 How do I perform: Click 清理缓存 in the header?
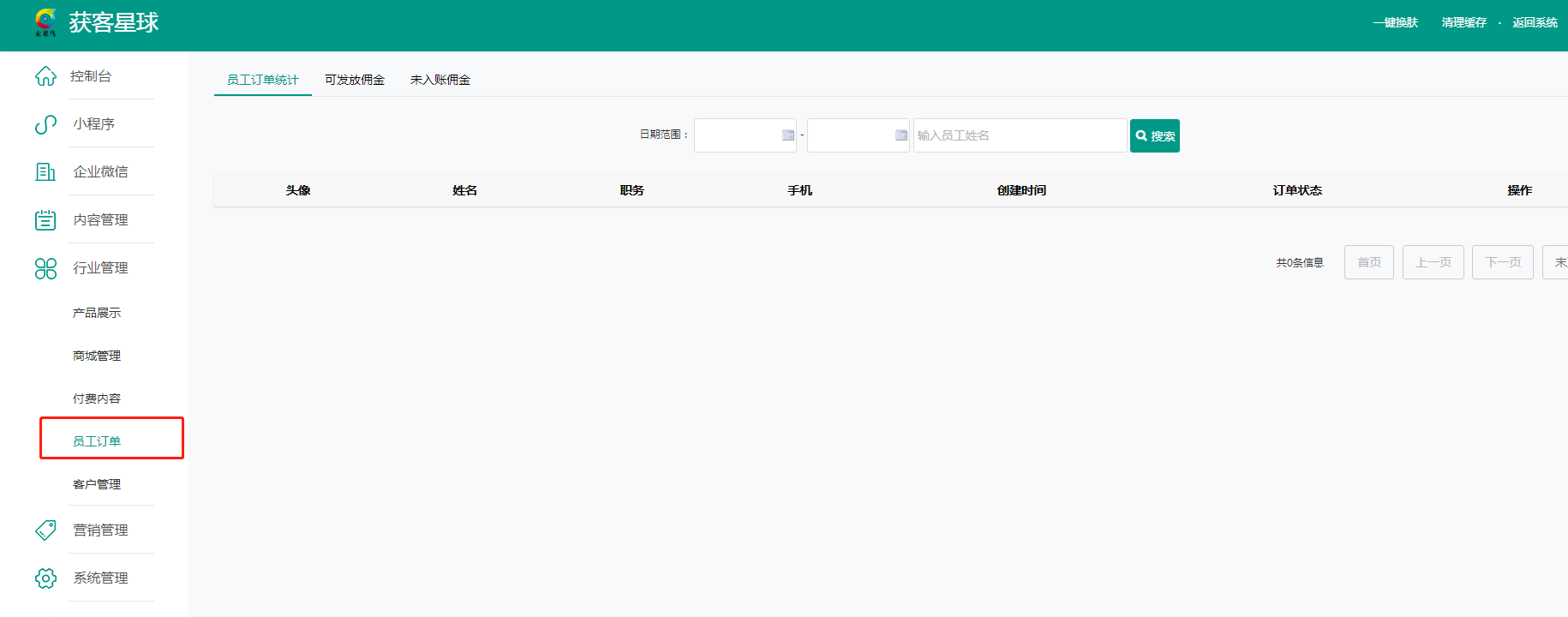tap(1463, 22)
